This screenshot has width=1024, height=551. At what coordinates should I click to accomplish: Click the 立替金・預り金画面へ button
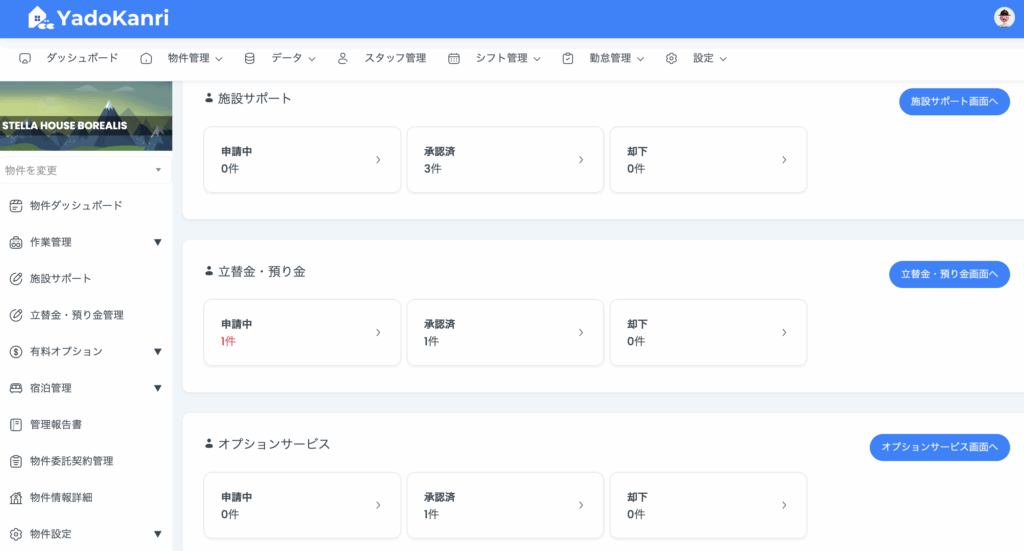pyautogui.click(x=948, y=275)
